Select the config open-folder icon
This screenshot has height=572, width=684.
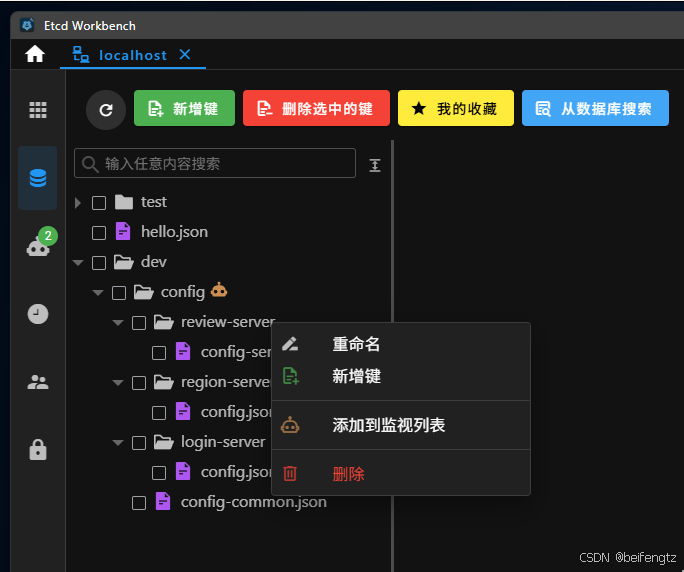click(144, 292)
